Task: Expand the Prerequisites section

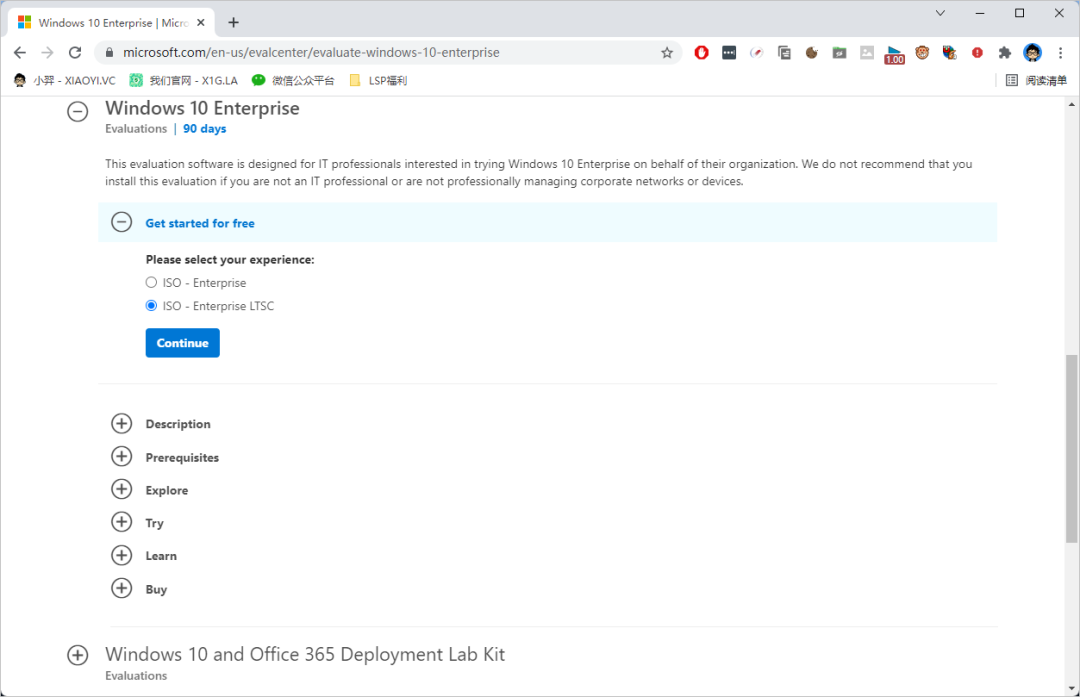Action: click(122, 457)
